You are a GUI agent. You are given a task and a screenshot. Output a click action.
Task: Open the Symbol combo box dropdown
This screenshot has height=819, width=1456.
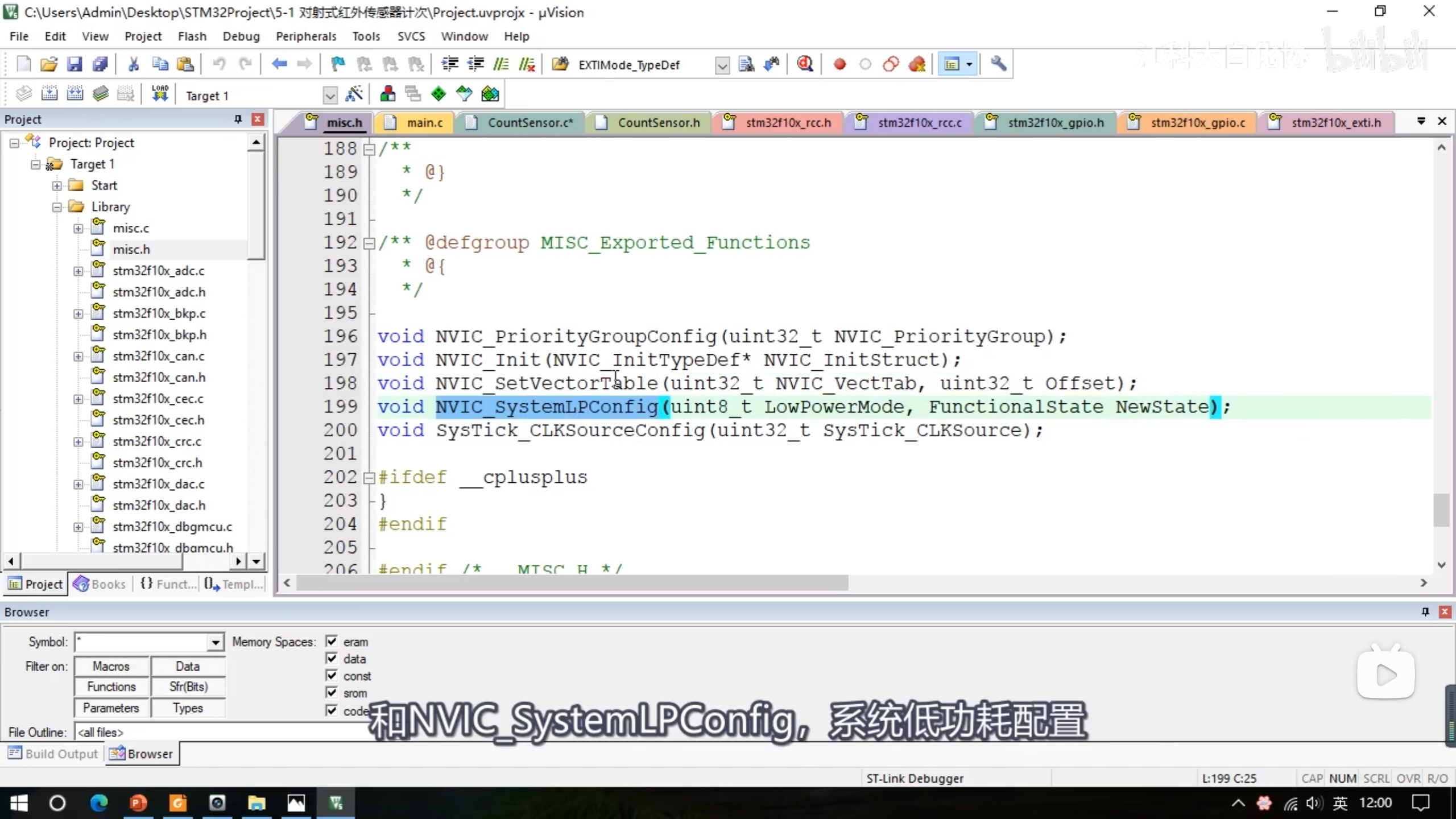point(215,643)
